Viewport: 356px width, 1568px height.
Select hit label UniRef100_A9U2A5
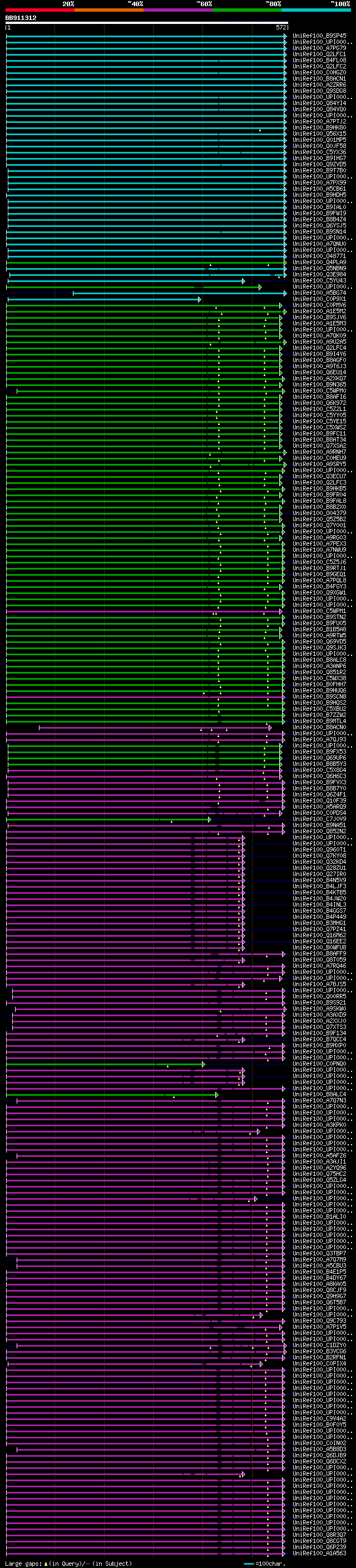319,342
